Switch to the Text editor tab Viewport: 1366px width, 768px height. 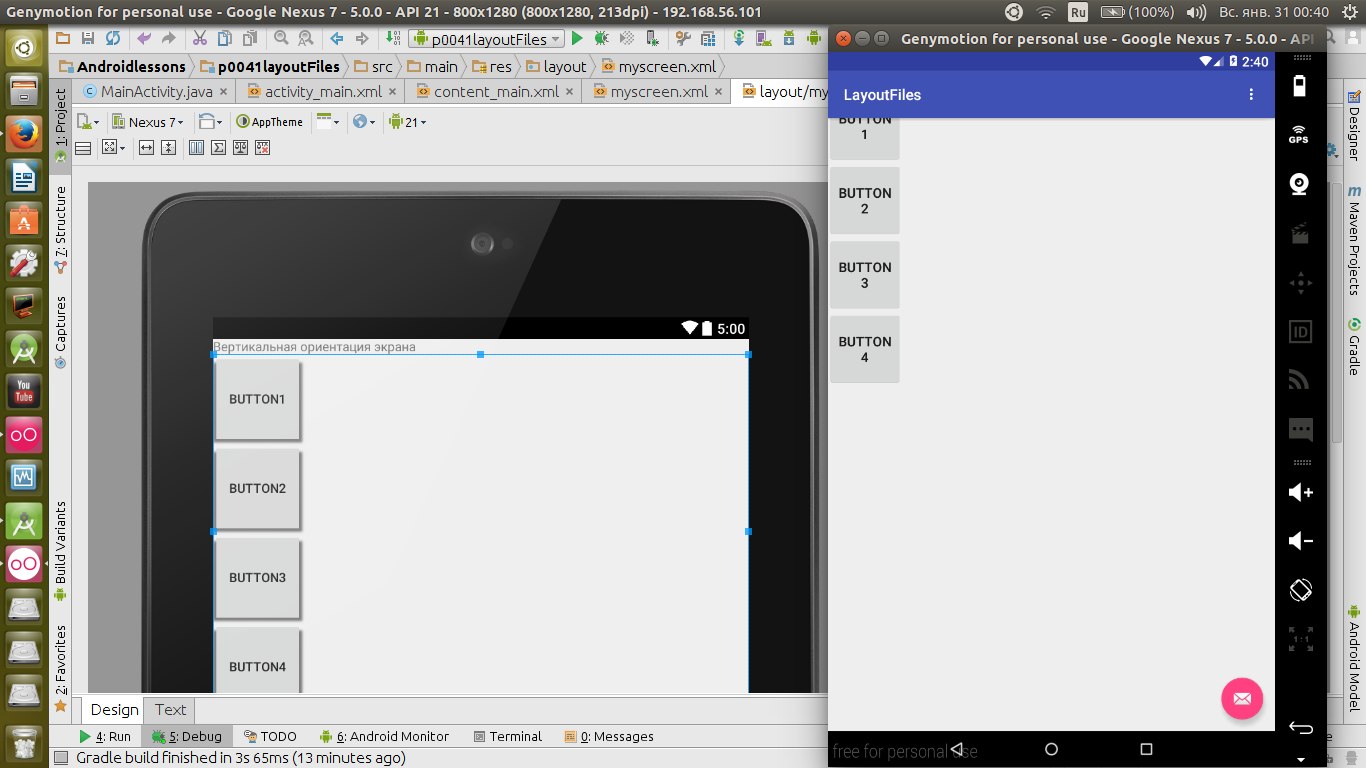[x=170, y=710]
